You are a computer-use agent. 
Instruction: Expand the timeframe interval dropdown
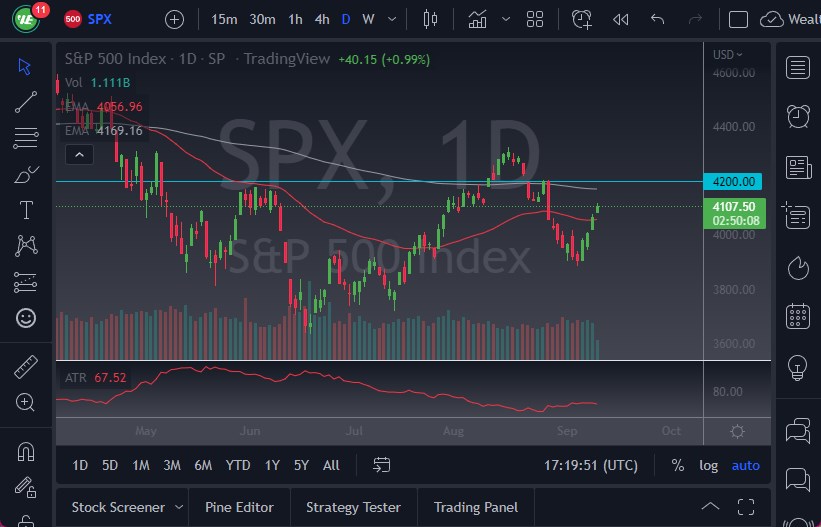pos(392,19)
